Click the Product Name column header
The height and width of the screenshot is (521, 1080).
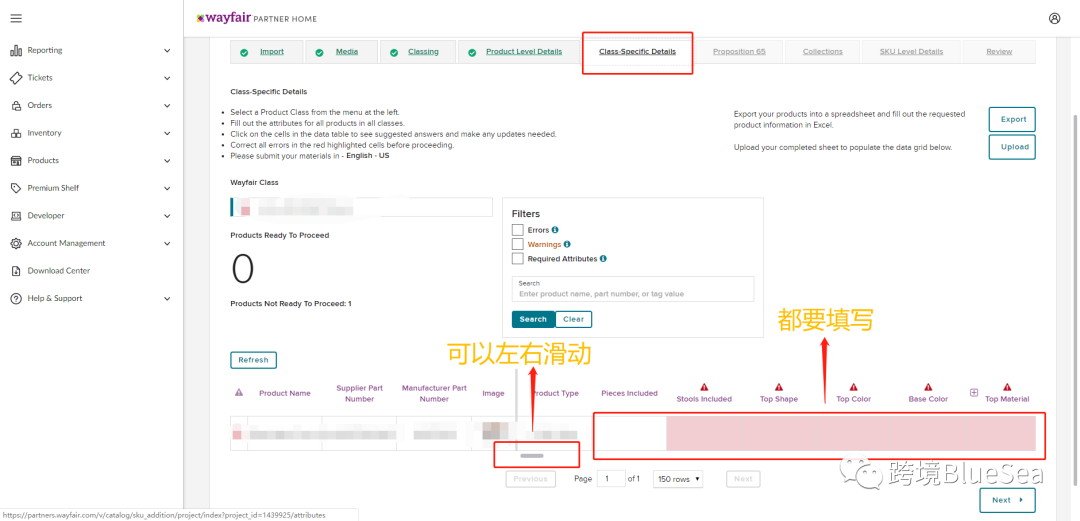tap(284, 393)
